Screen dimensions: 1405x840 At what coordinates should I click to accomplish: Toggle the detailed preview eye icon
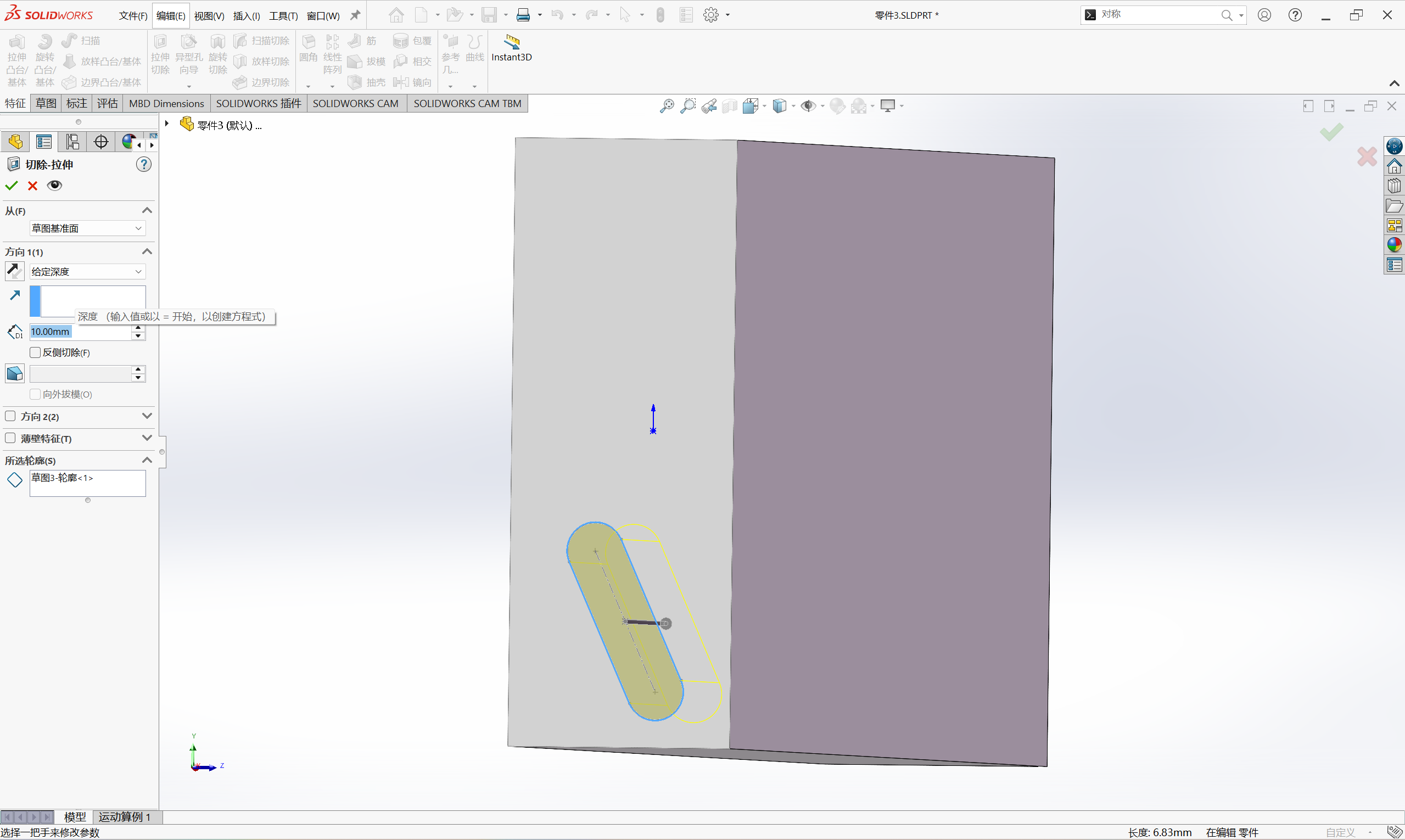tap(54, 186)
